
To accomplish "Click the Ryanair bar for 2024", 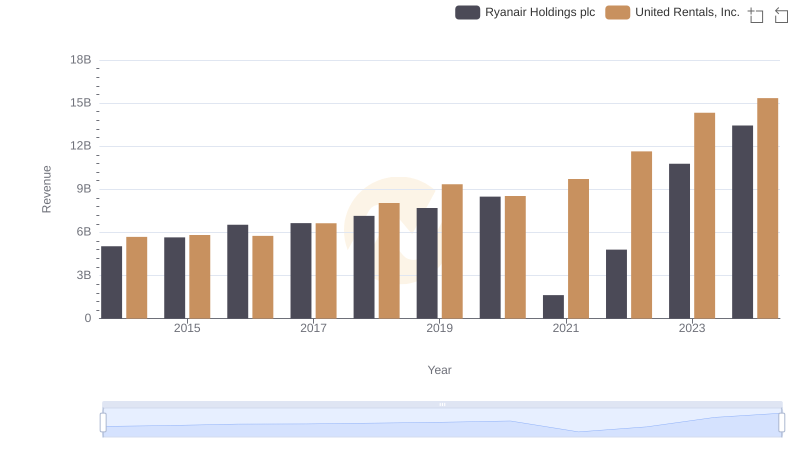I will coord(742,222).
